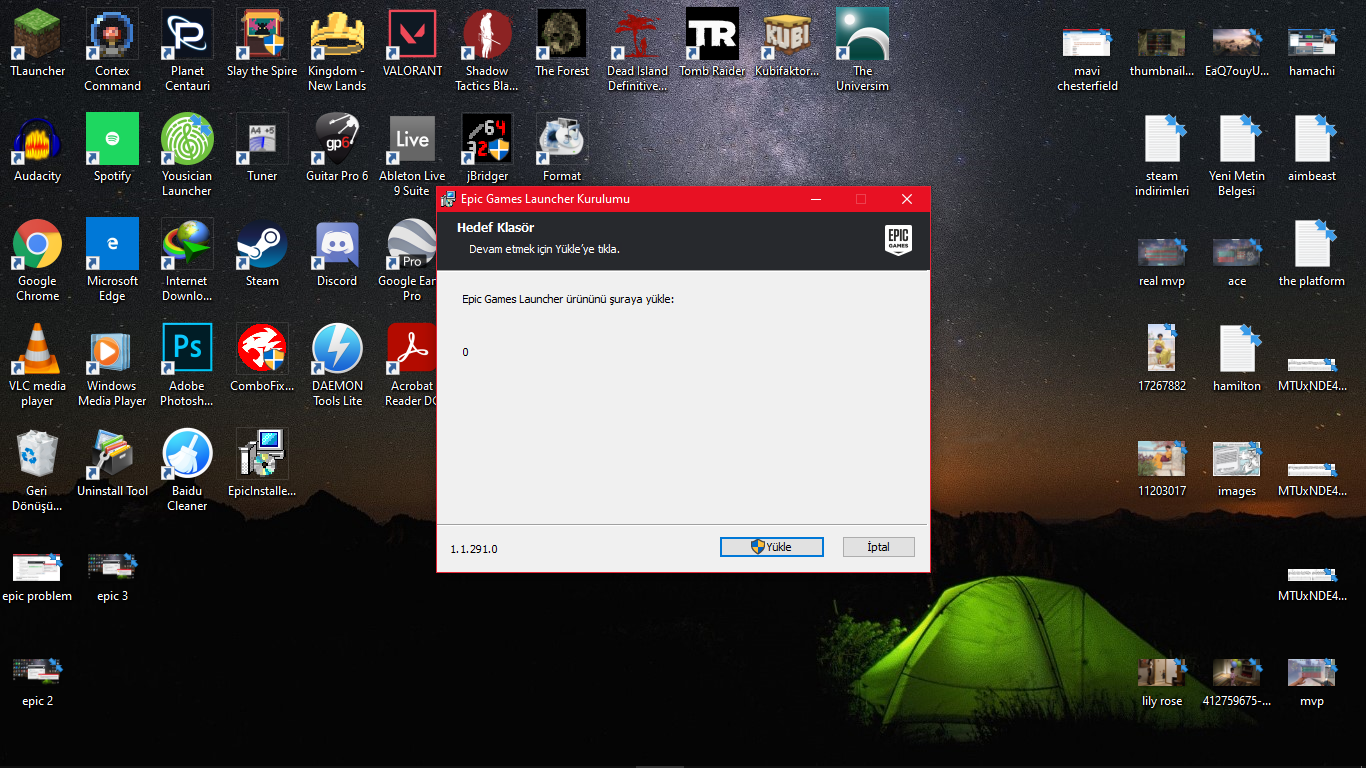Select the 412759675 image file
This screenshot has height=768, width=1366.
click(x=1237, y=682)
